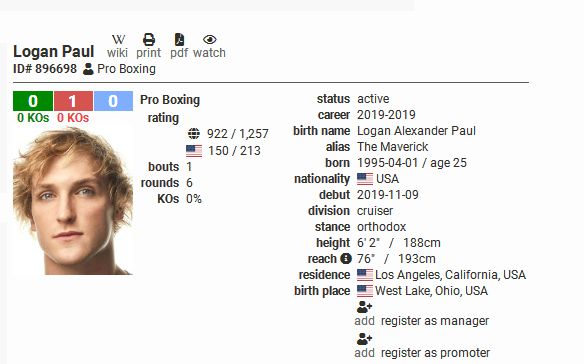
Task: Open the register as manager link
Action: tap(435, 321)
